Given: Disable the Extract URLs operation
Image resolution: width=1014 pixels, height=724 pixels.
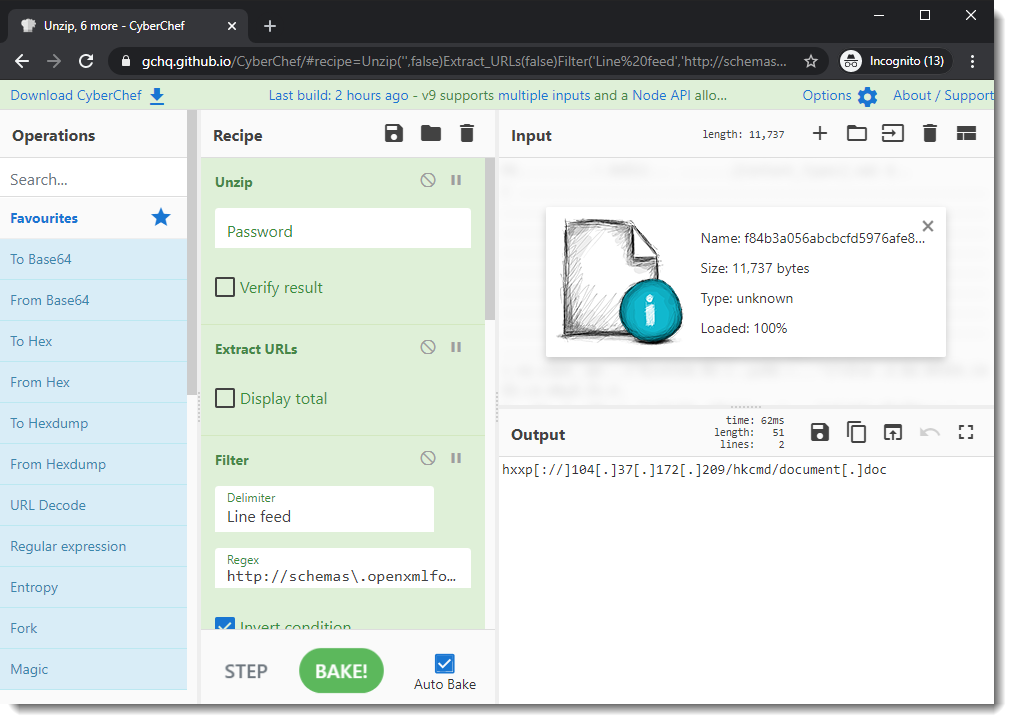Looking at the screenshot, I should pyautogui.click(x=428, y=347).
